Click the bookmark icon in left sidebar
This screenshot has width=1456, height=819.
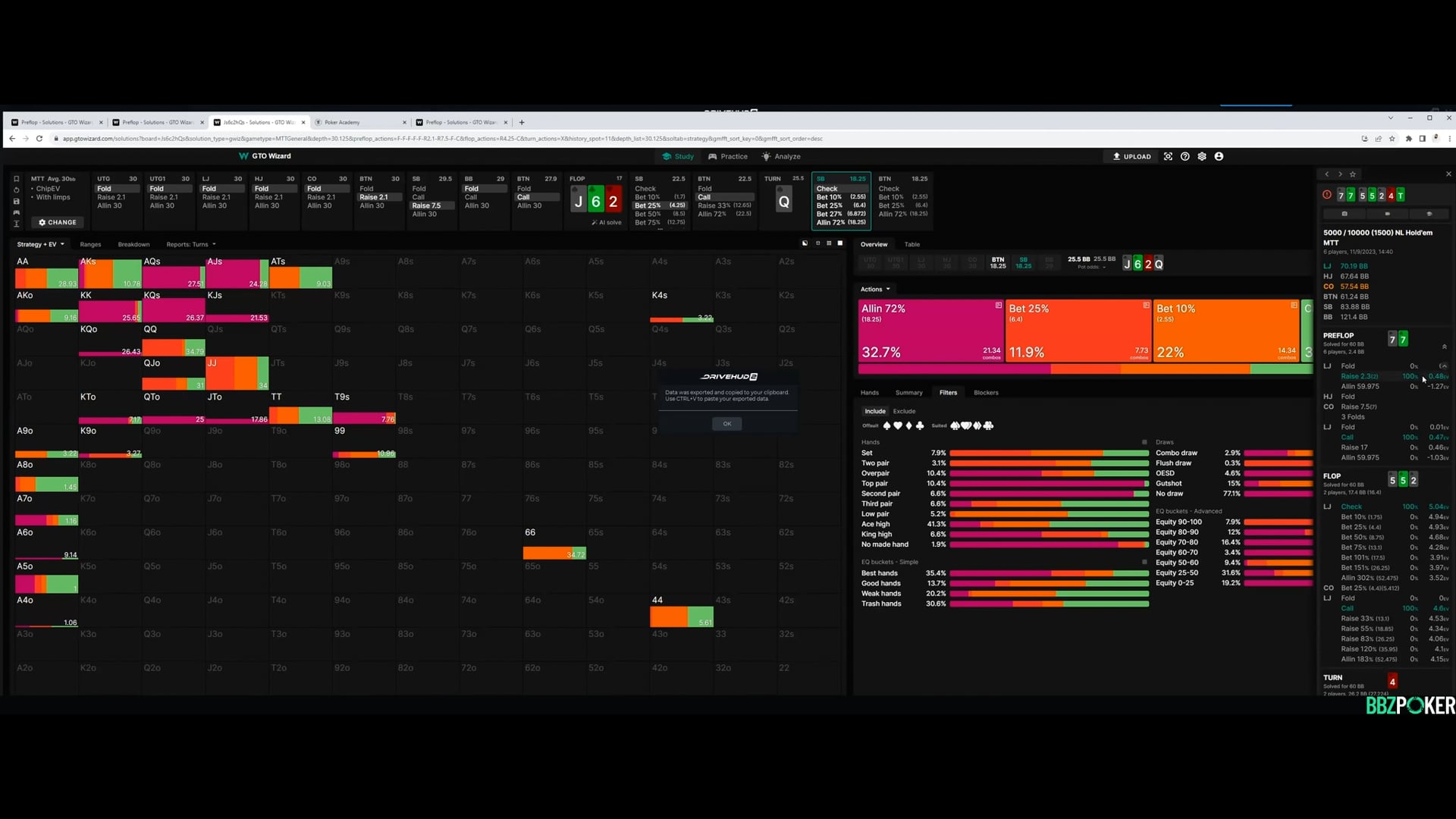coord(16,180)
